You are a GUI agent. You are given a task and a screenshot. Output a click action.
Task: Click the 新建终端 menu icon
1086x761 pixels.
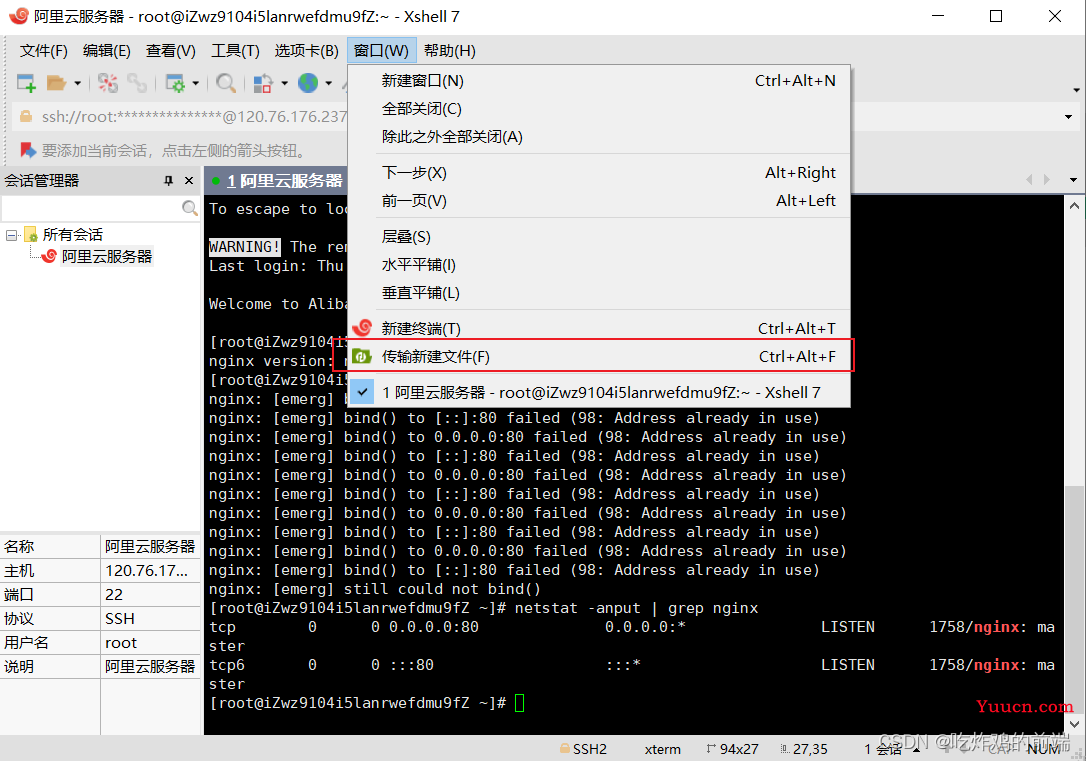[x=362, y=328]
